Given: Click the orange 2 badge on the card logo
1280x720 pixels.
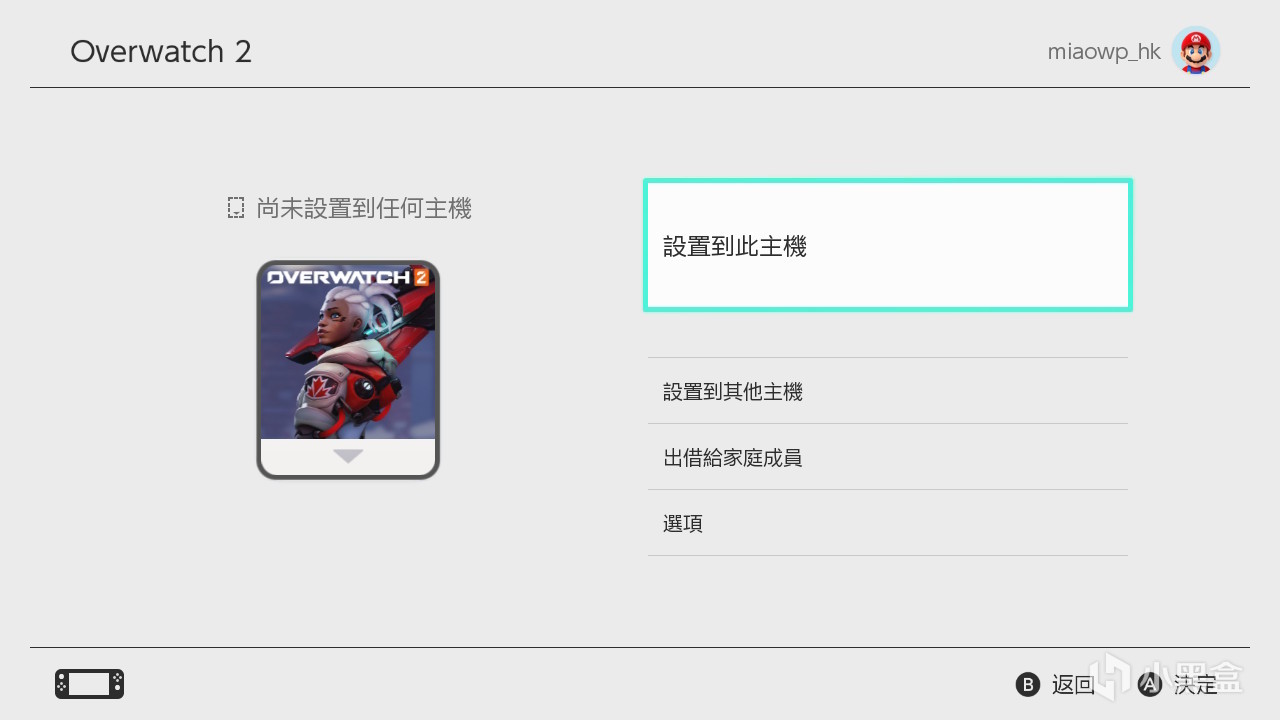Looking at the screenshot, I should click(421, 277).
